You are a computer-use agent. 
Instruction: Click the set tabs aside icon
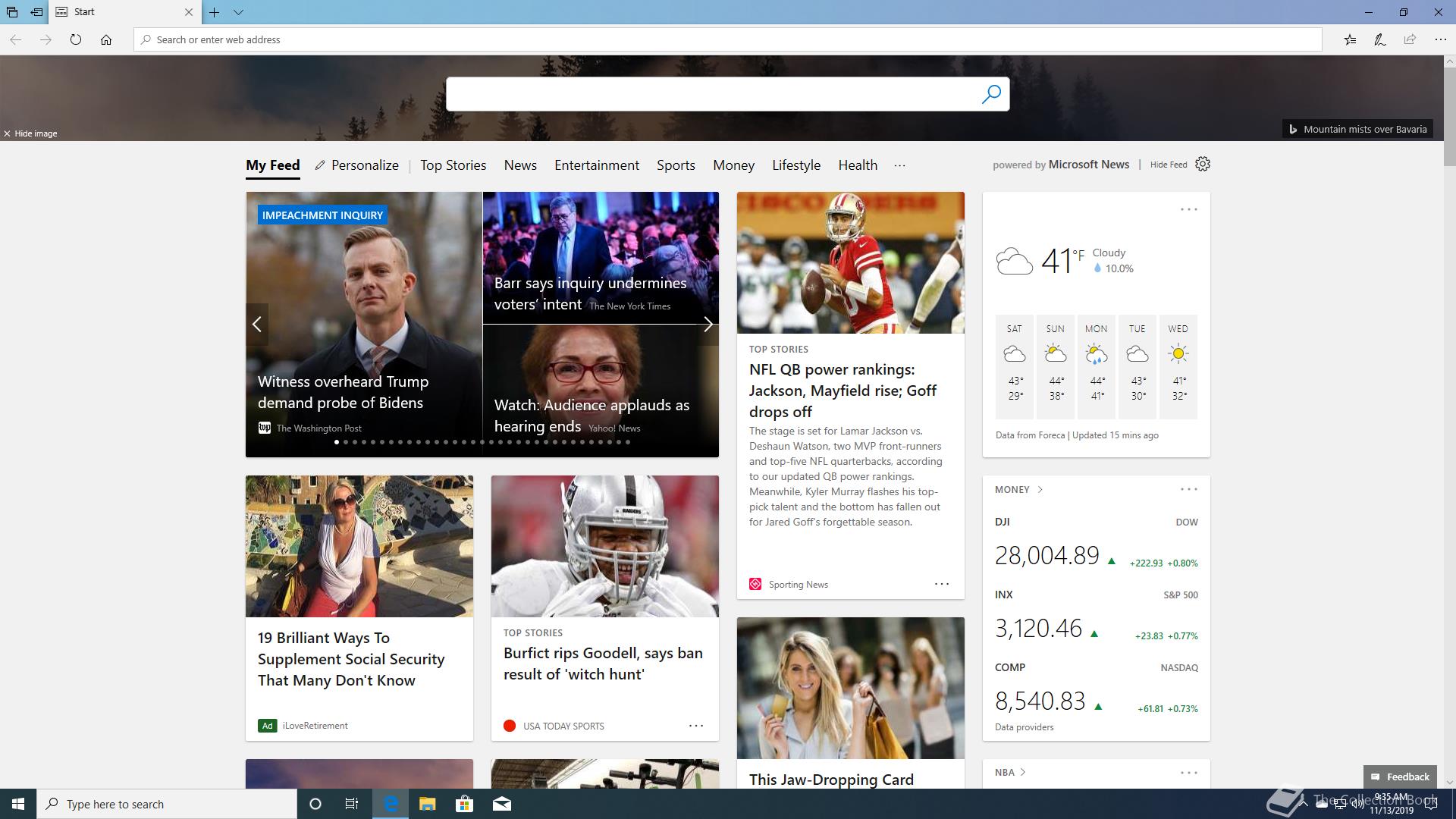[36, 12]
